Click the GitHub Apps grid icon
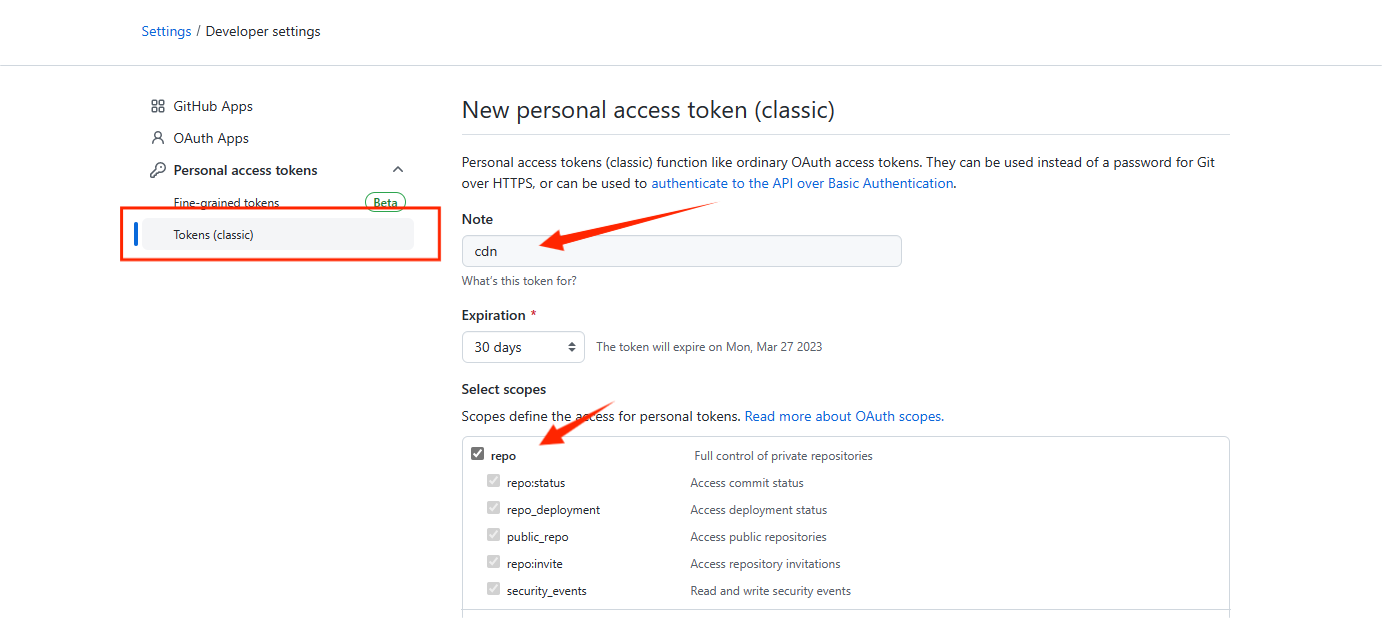The width and height of the screenshot is (1382, 618). tap(157, 106)
